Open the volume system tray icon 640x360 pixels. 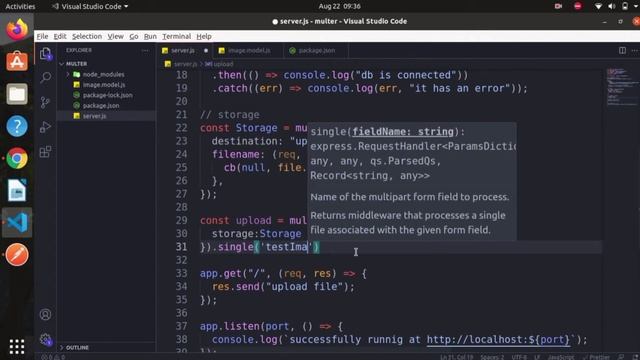tap(611, 6)
